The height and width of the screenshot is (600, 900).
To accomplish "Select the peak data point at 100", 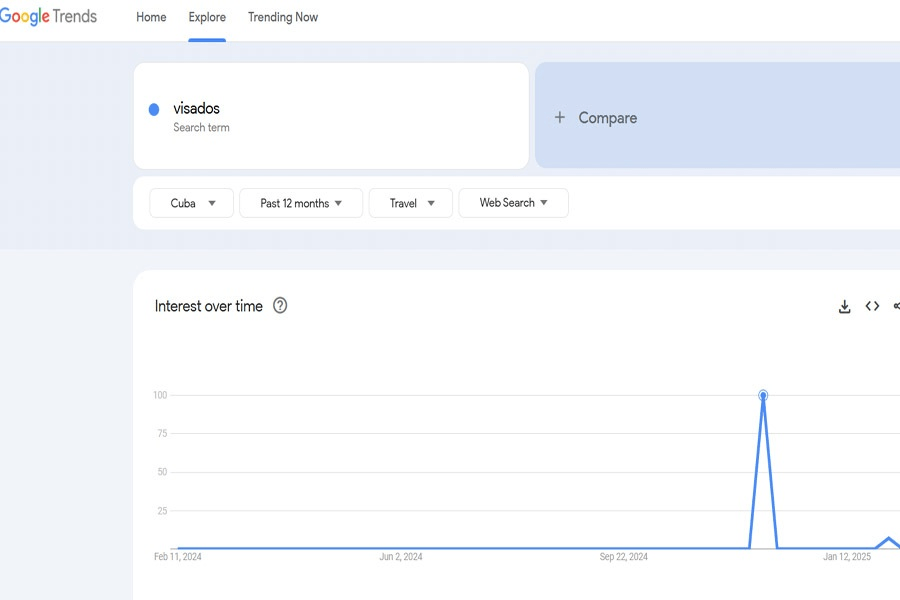I will [763, 395].
